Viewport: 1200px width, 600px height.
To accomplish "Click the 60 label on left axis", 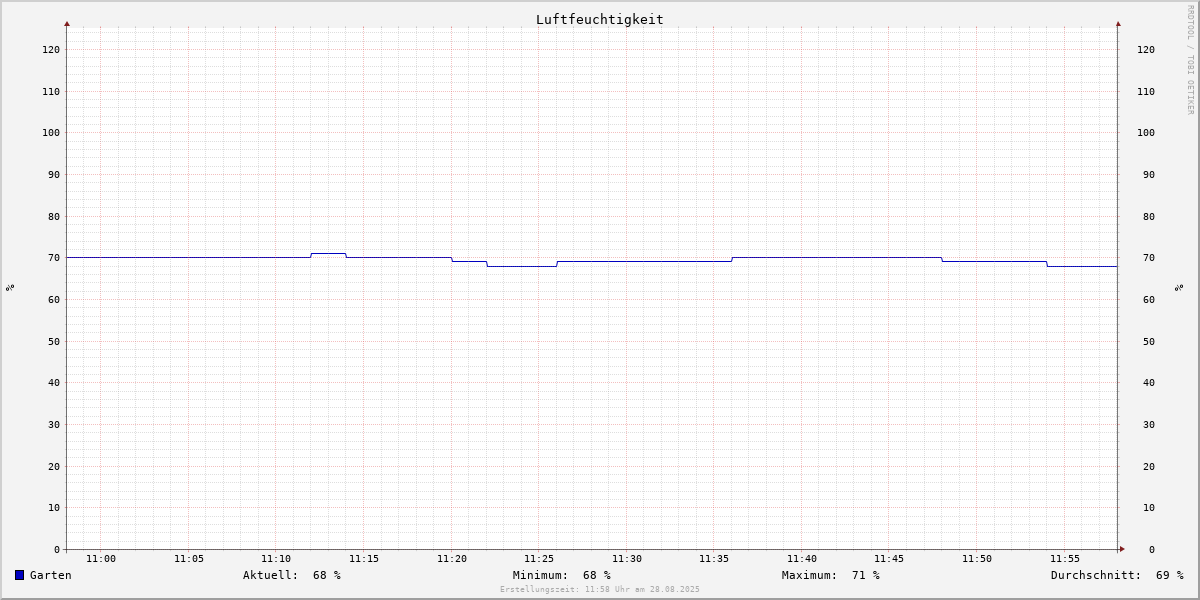I will [54, 299].
